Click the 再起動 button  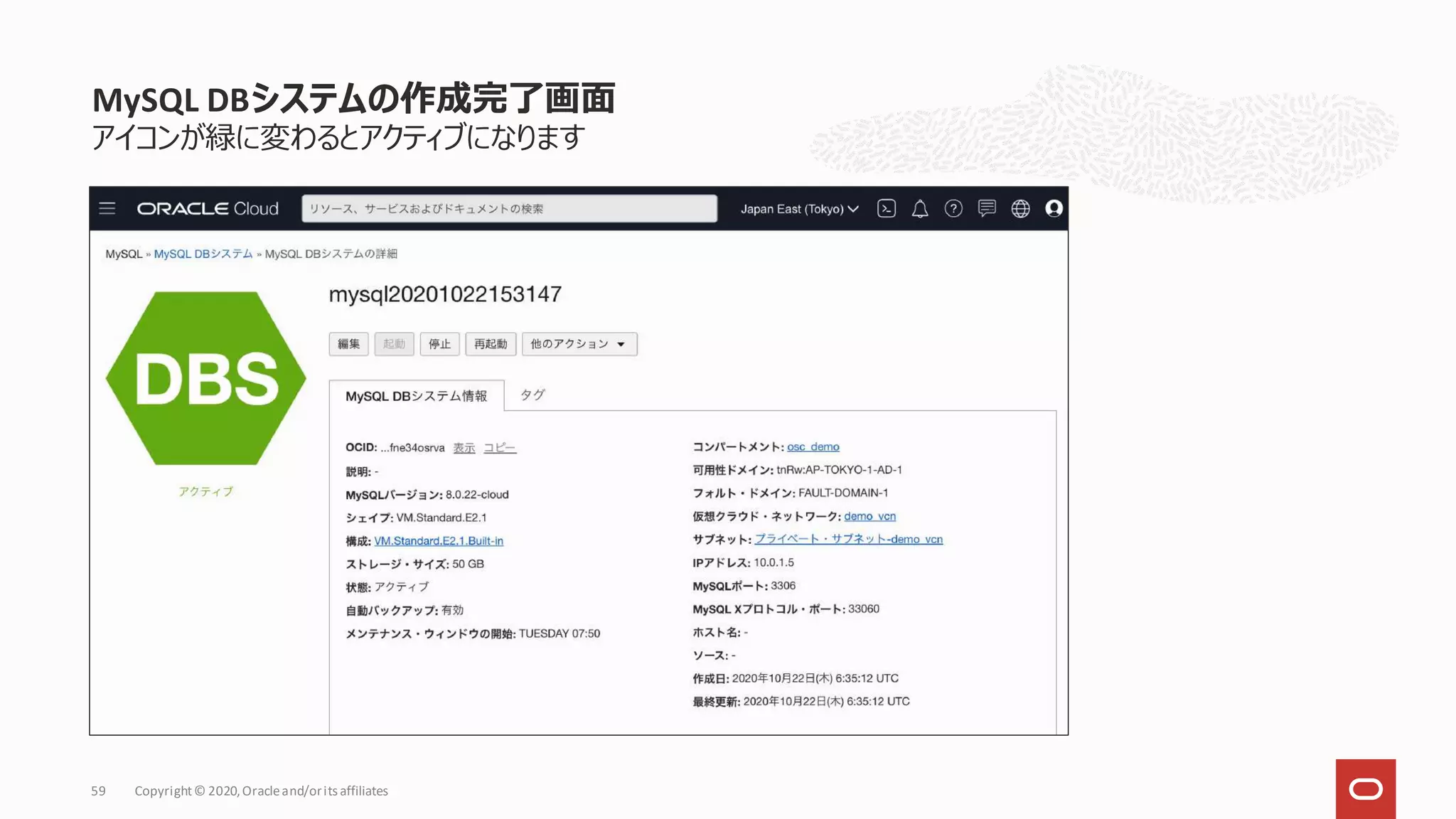click(x=491, y=344)
